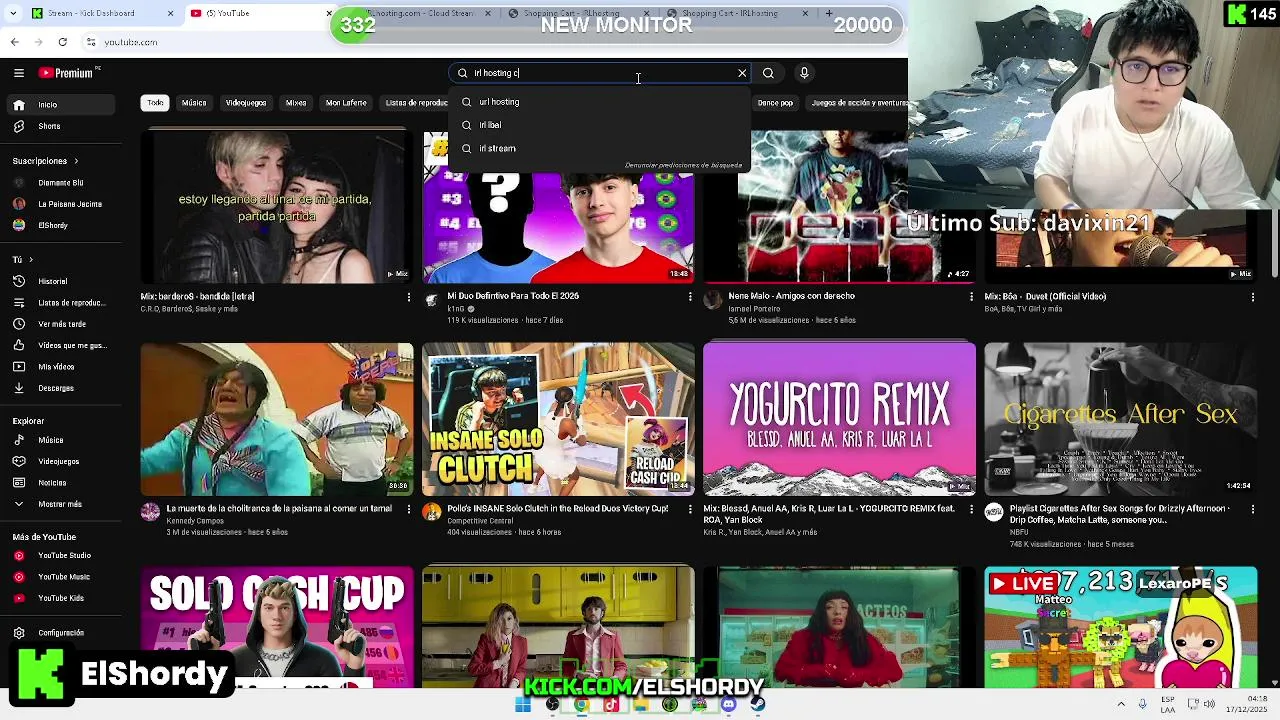
Task: Switch to 'Stream - Kick Dashboard' browser tab
Action: [103, 13]
